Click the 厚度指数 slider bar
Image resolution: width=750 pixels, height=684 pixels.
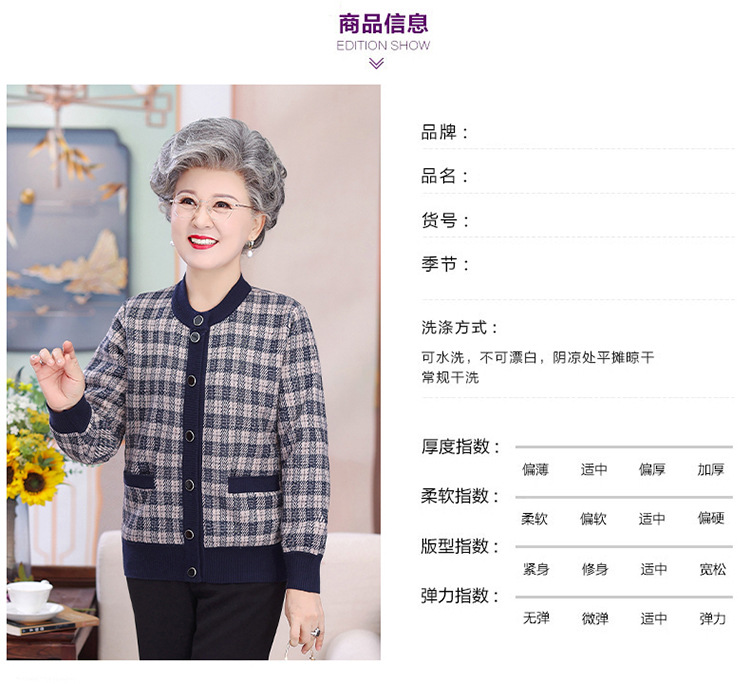(x=624, y=447)
